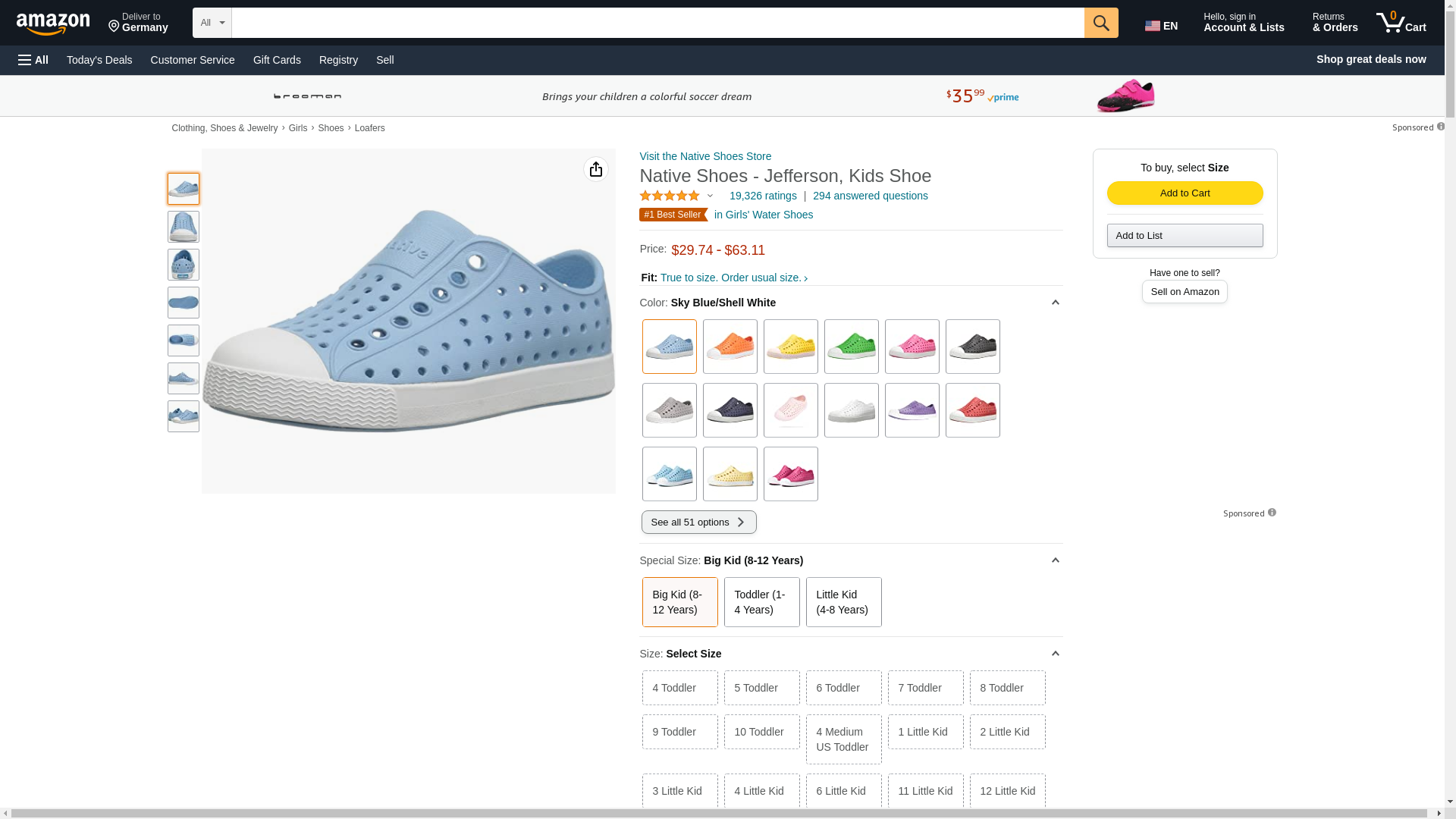Click the search magnifier button

pyautogui.click(x=1101, y=23)
